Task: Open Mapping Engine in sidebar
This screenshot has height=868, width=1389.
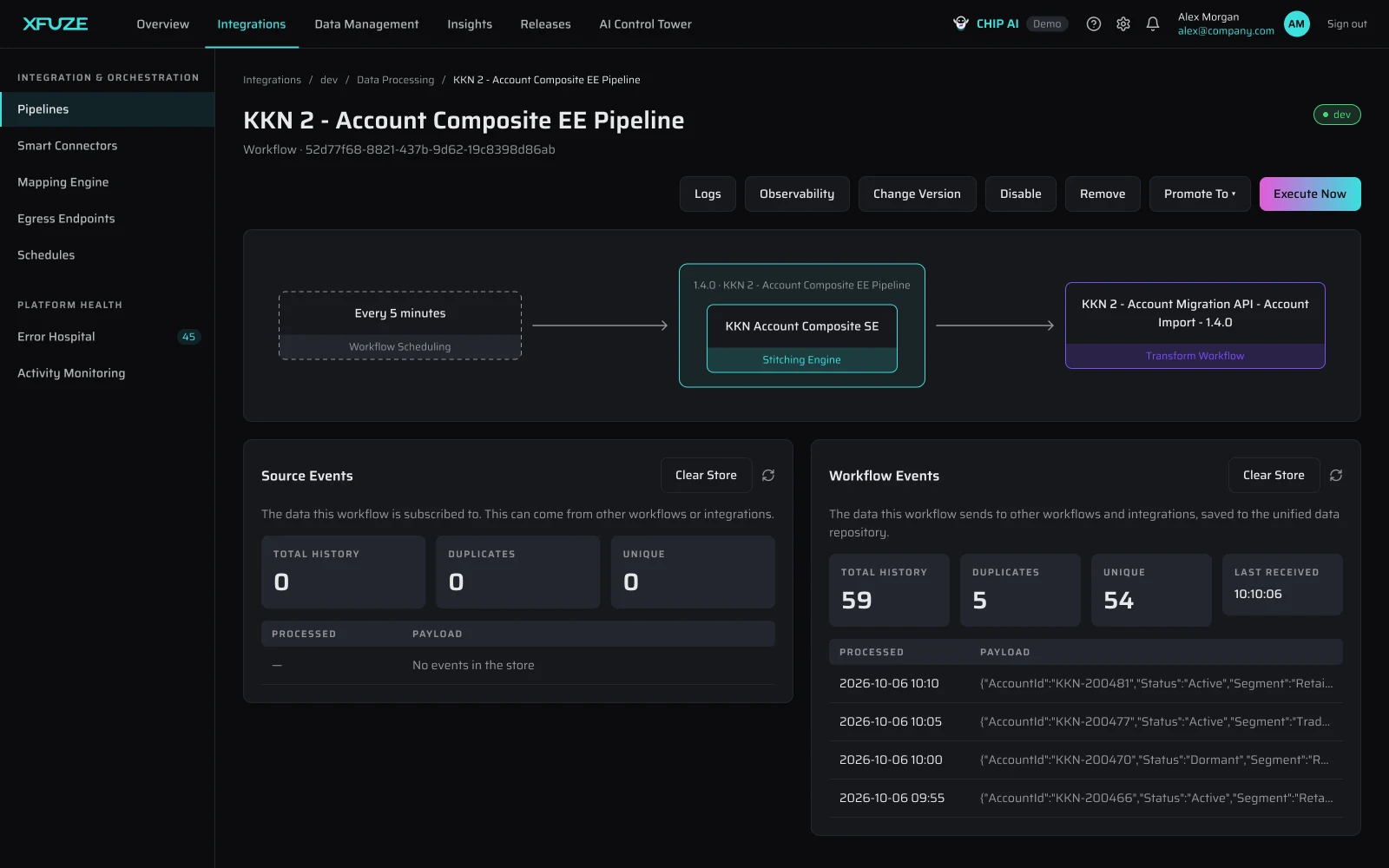Action: click(x=107, y=182)
